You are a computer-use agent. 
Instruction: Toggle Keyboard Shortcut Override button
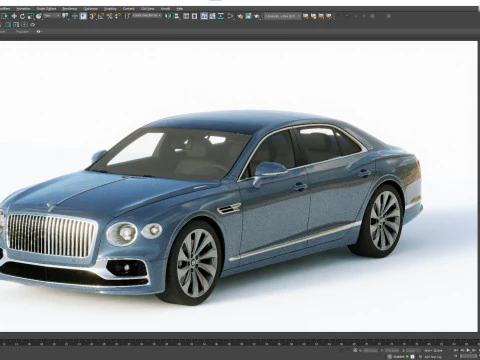[x=83, y=16]
